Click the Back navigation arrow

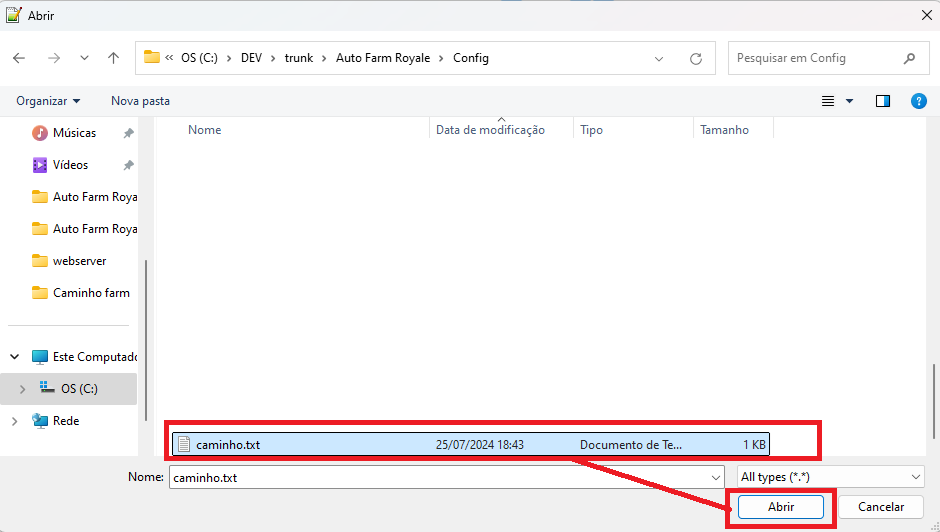coord(19,58)
